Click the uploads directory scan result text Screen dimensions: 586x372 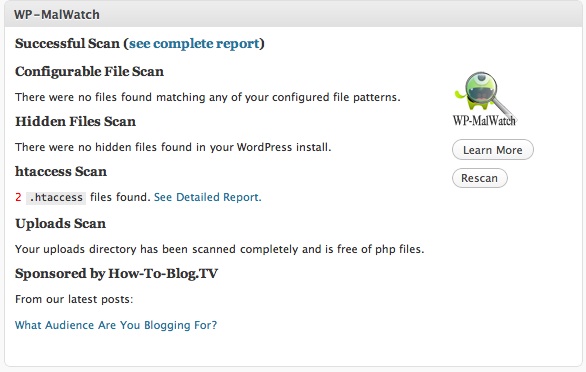pos(220,249)
